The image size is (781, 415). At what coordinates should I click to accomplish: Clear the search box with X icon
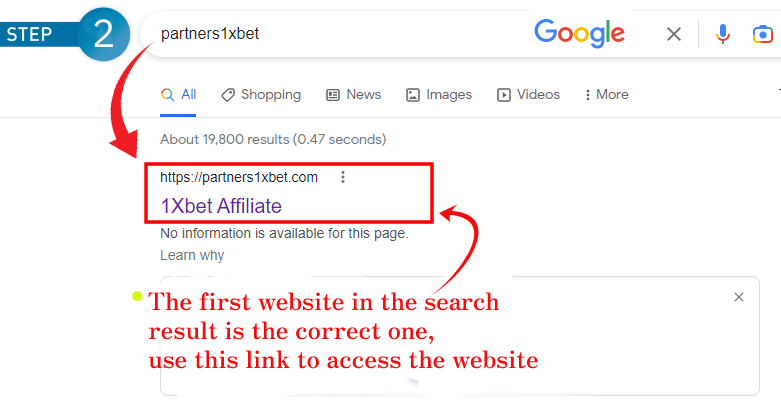pos(673,34)
